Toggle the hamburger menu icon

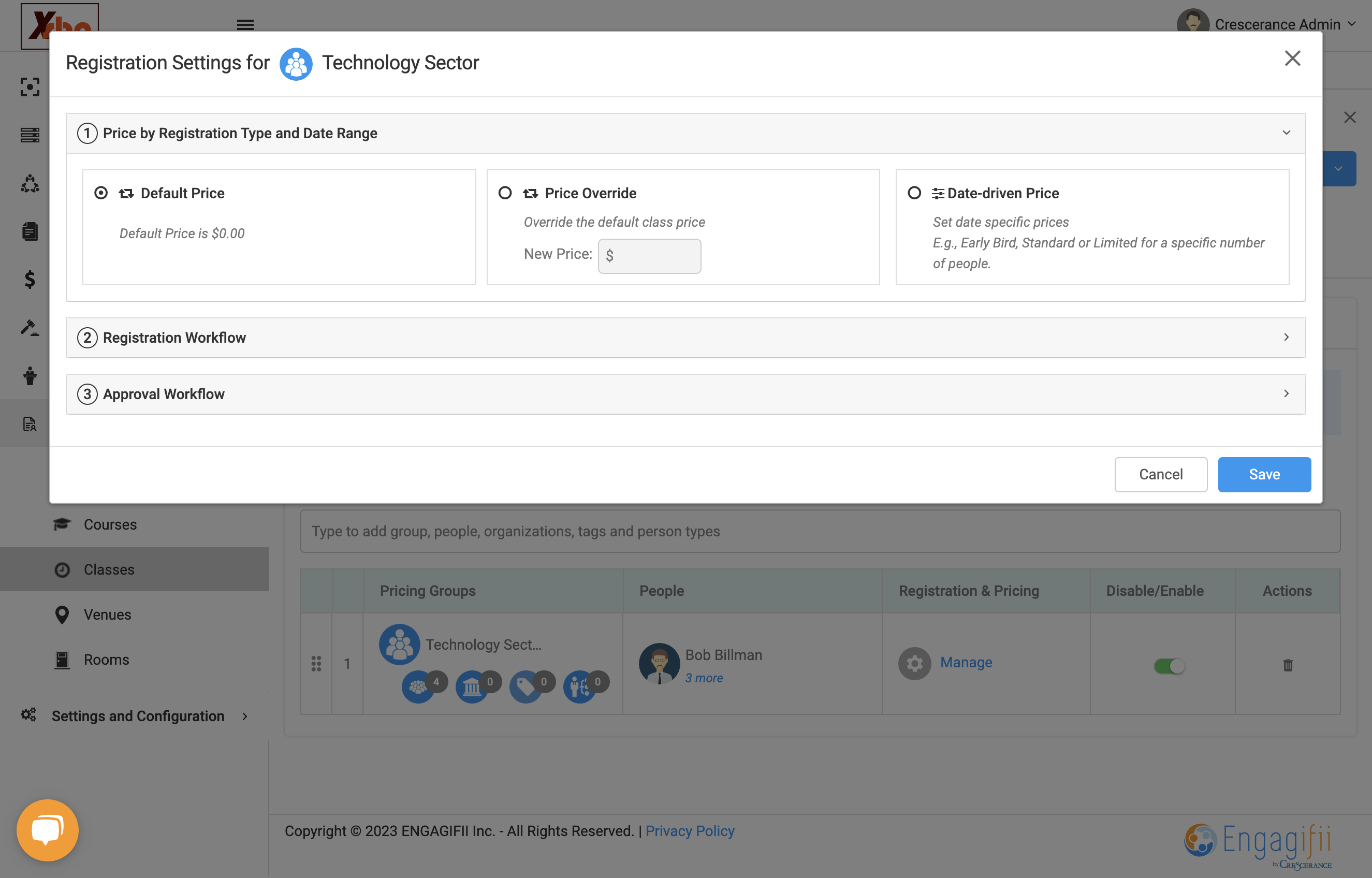tap(245, 24)
